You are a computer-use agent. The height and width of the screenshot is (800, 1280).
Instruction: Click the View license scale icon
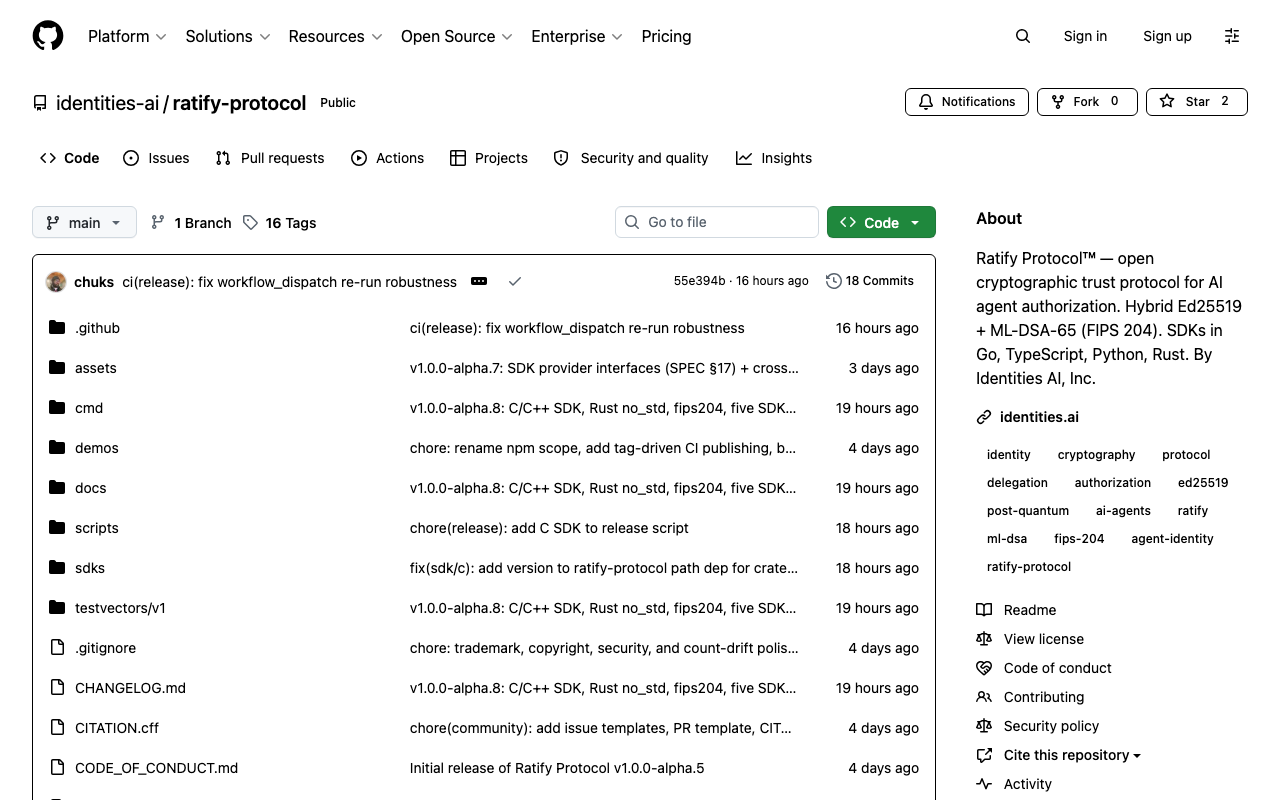[984, 639]
